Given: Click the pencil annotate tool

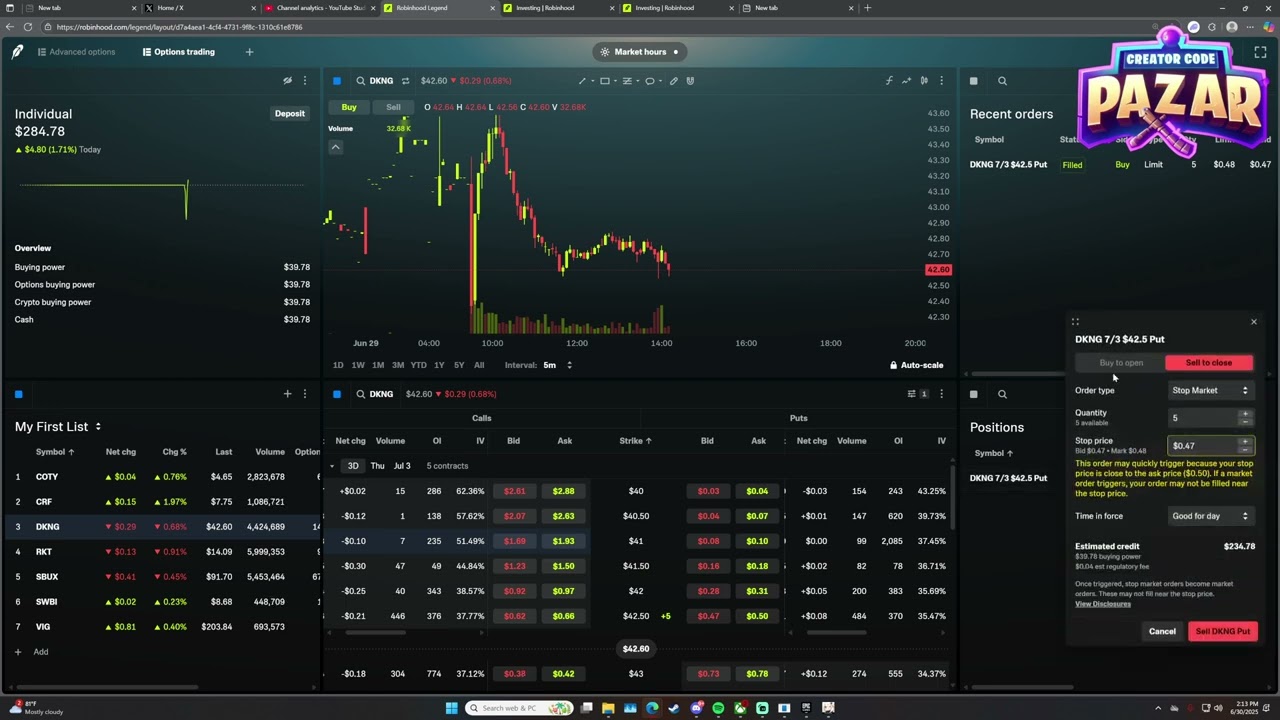Looking at the screenshot, I should tap(674, 81).
